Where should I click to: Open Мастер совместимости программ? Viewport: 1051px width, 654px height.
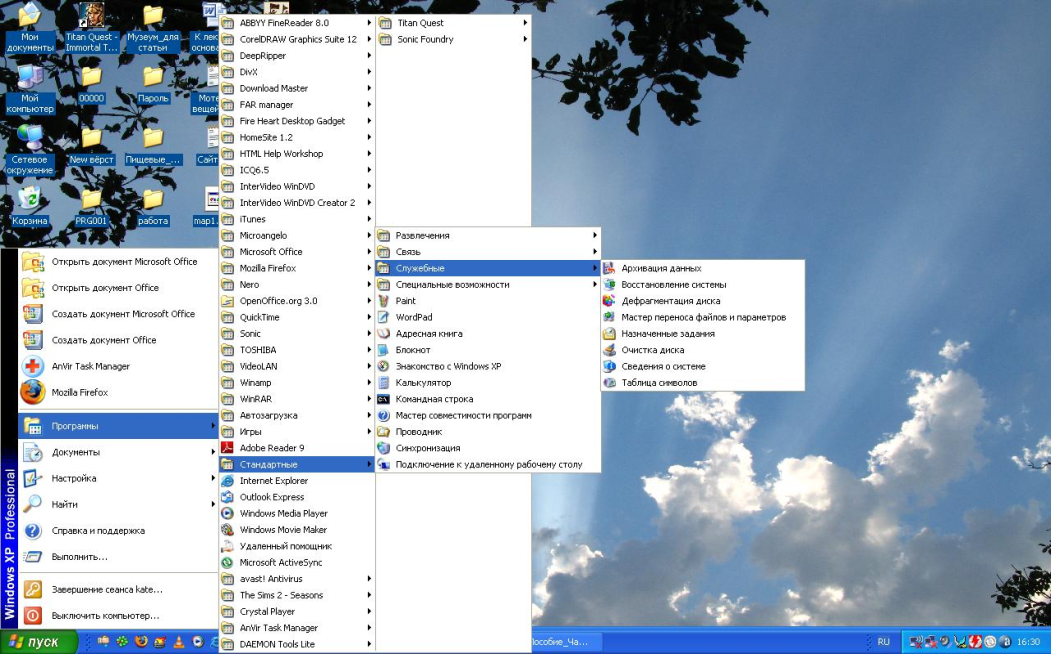click(487, 415)
